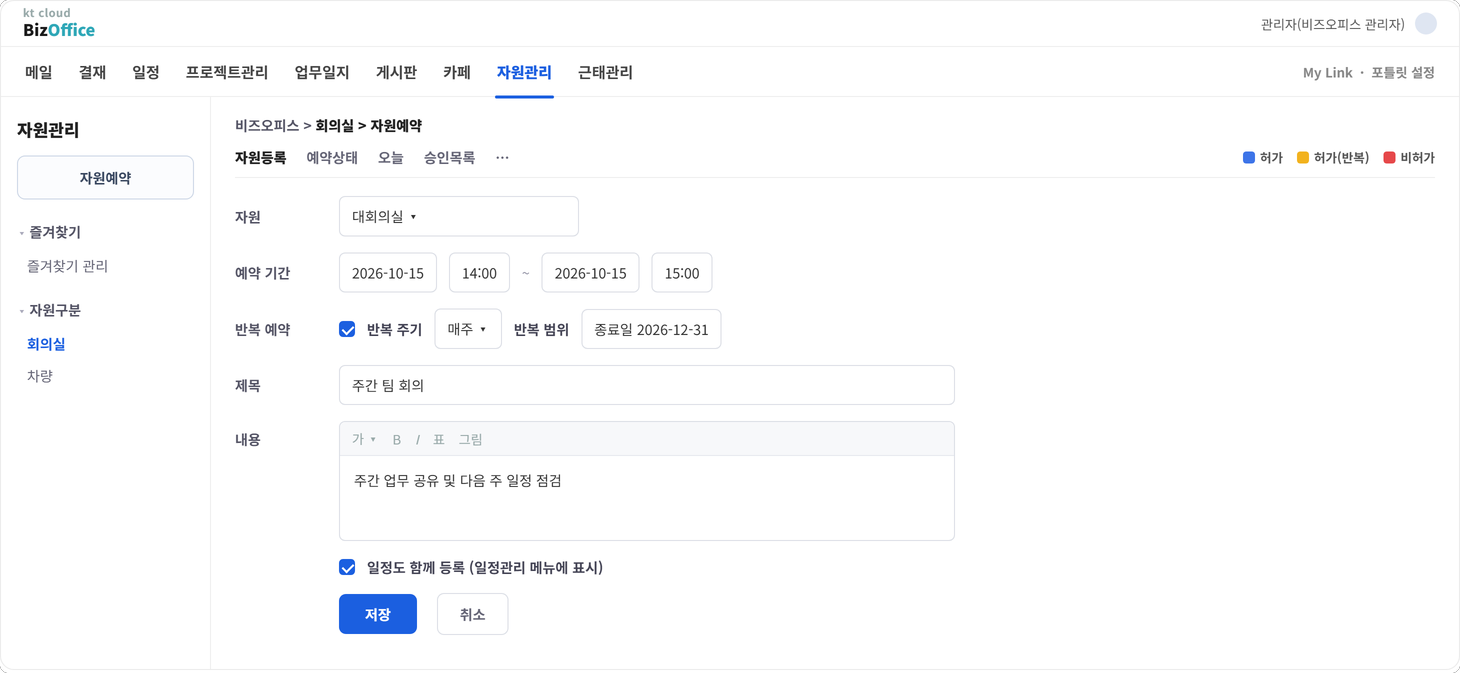
Task: Click the end time 15:00 field
Action: 682,273
